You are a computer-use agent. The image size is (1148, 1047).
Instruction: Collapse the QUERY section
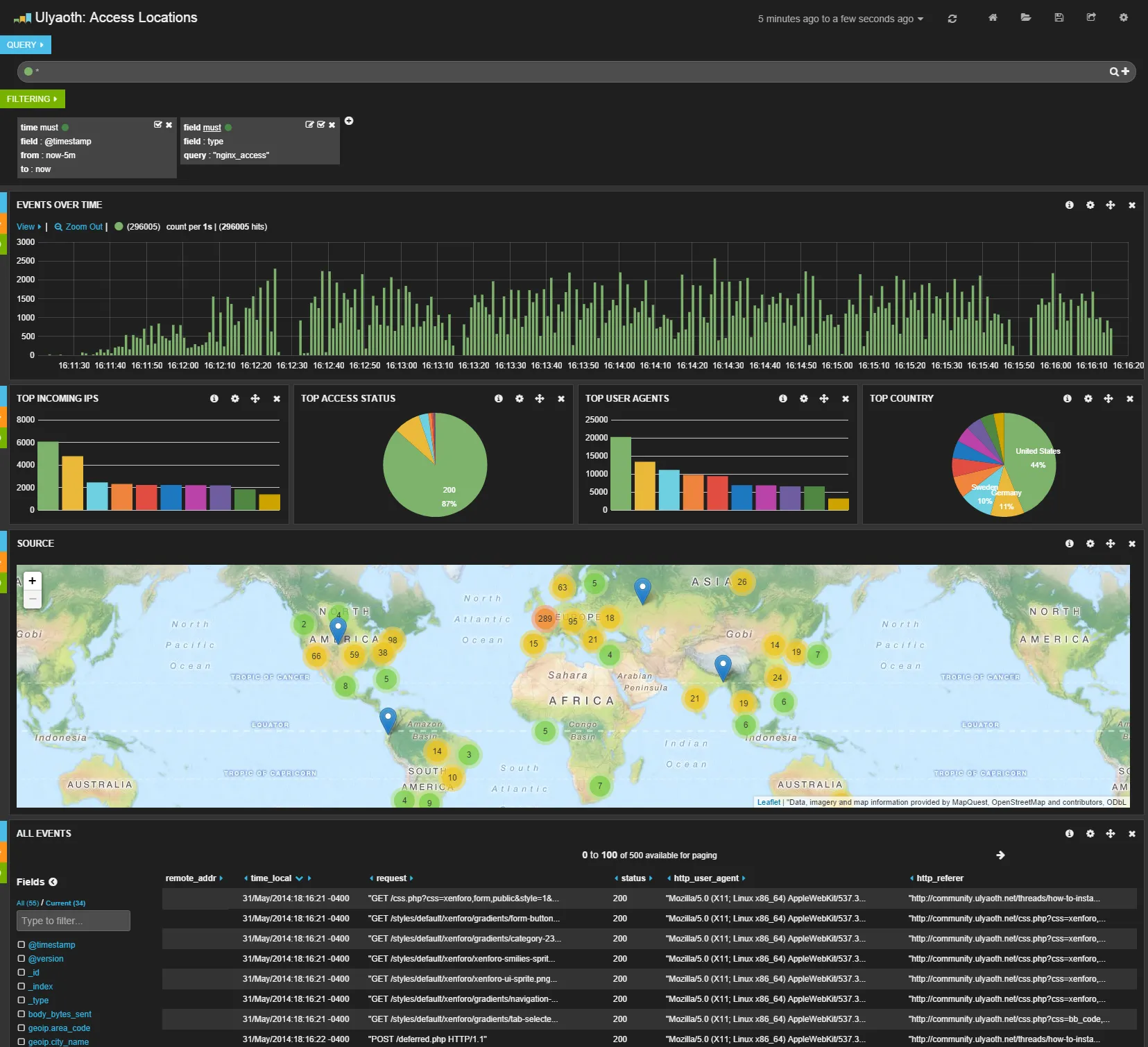coord(26,45)
